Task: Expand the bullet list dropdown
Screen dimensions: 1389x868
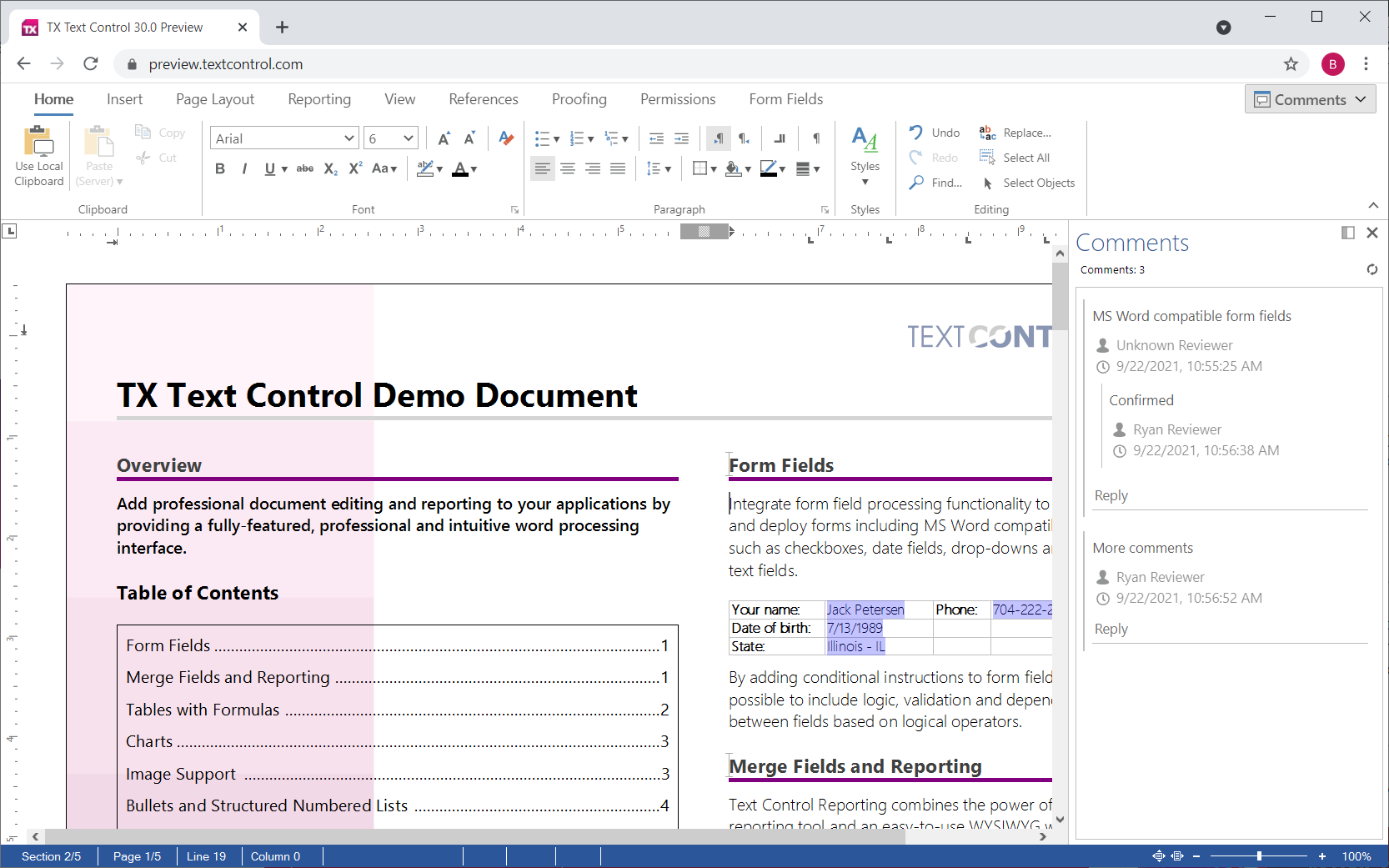Action: click(x=556, y=139)
